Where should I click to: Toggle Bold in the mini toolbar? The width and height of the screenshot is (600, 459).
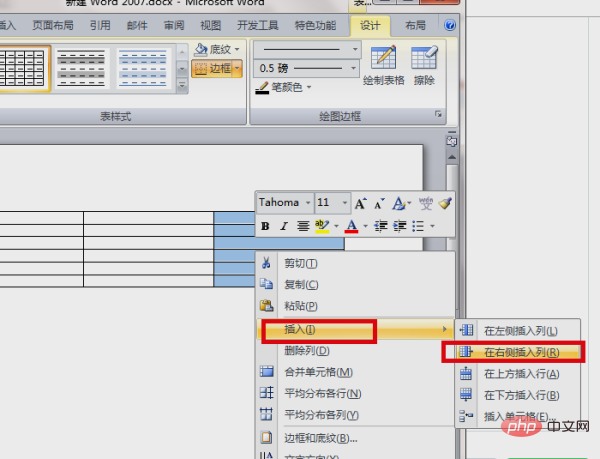coord(266,227)
